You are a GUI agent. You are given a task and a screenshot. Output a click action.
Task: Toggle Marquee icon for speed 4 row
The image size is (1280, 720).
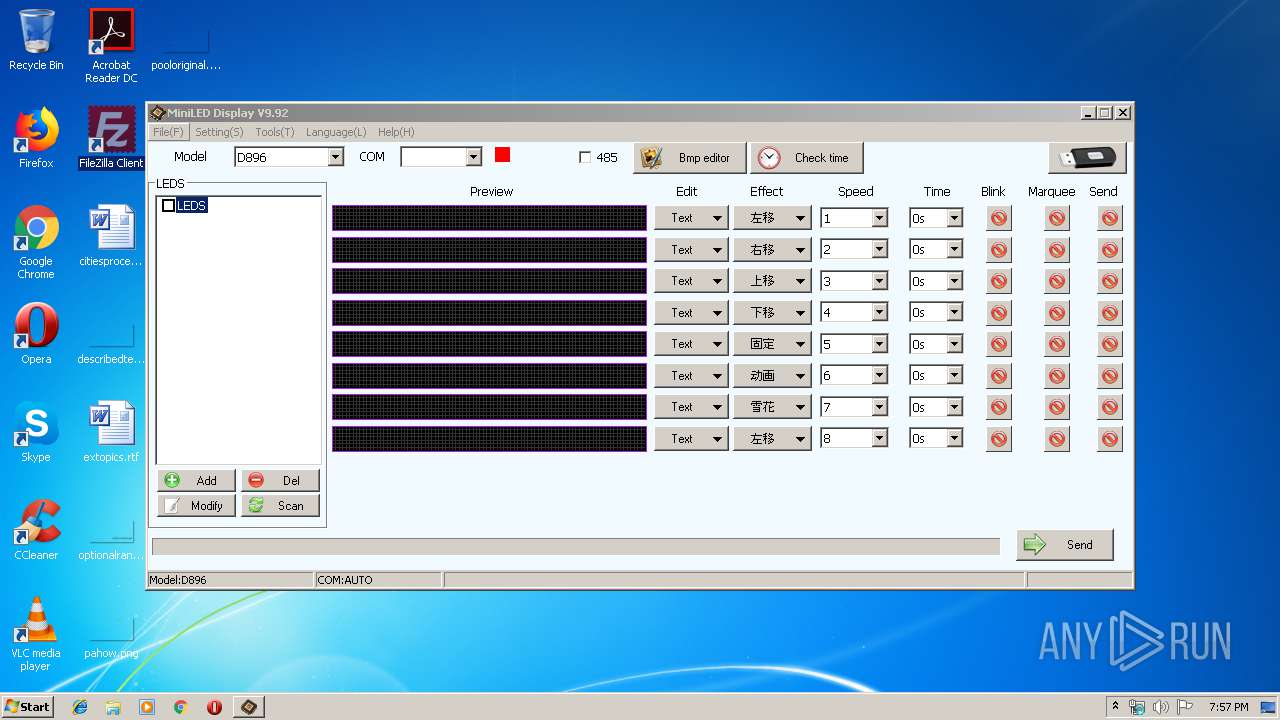(x=1057, y=313)
